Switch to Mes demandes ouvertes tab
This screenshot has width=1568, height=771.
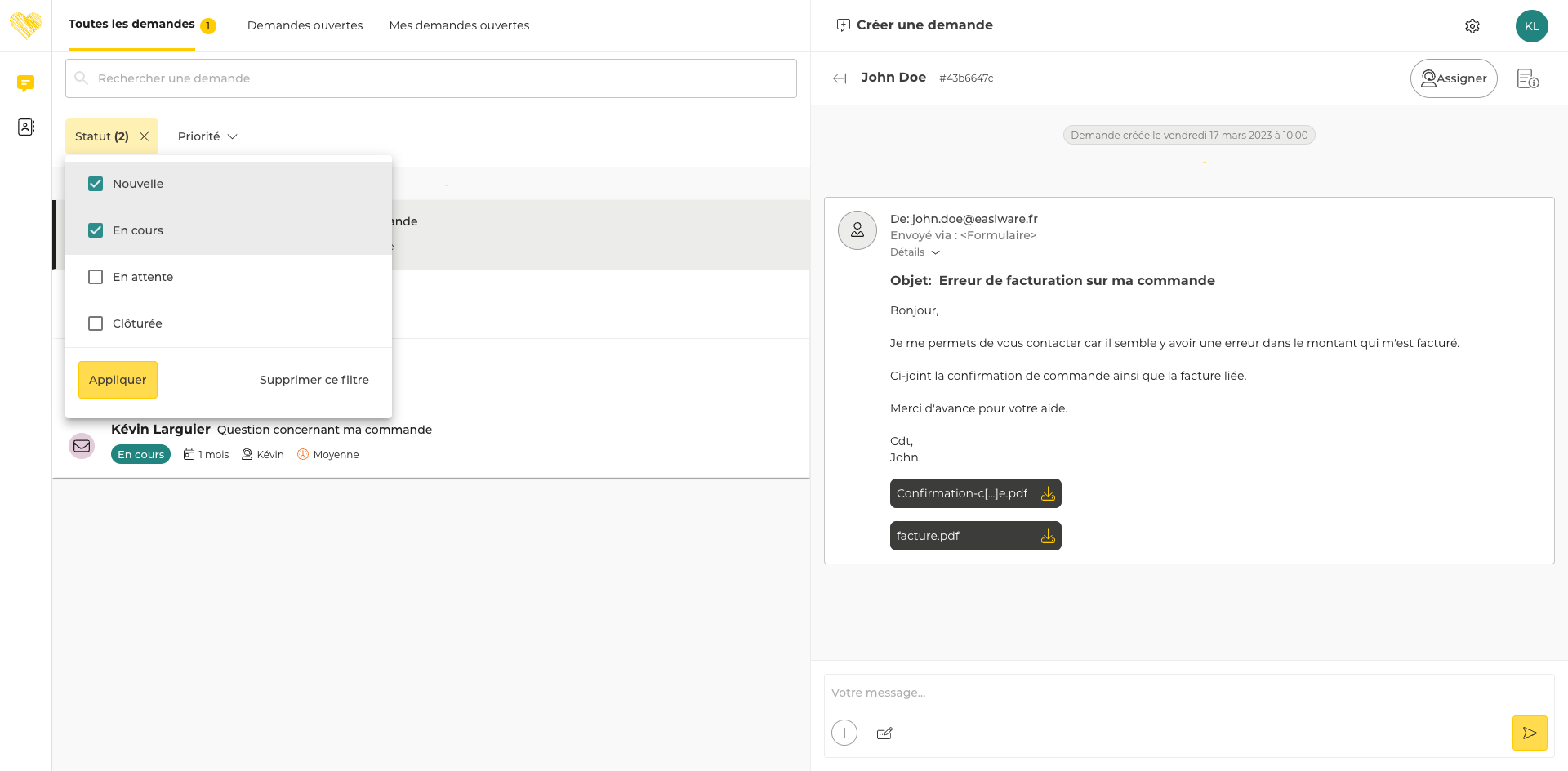click(x=459, y=25)
